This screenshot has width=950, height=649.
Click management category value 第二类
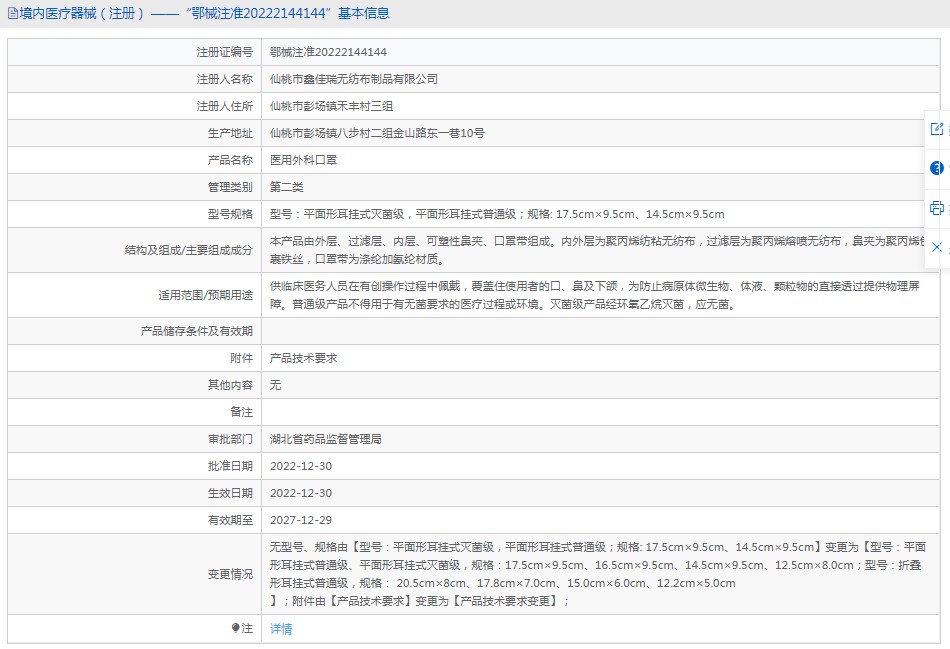point(287,187)
